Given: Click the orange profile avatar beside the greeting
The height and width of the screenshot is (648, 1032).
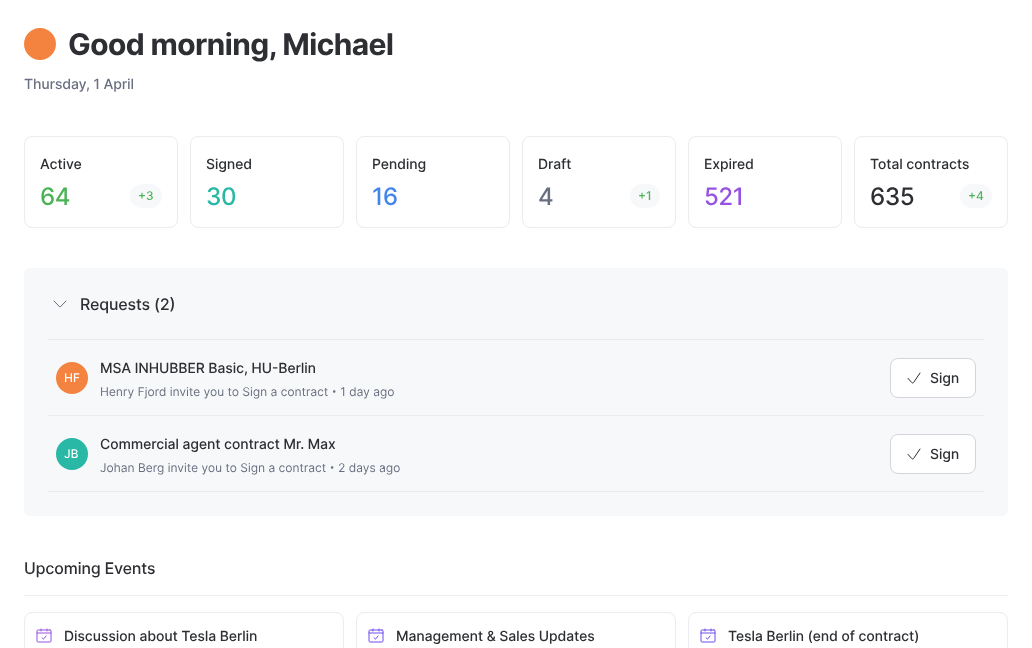Looking at the screenshot, I should click(39, 44).
